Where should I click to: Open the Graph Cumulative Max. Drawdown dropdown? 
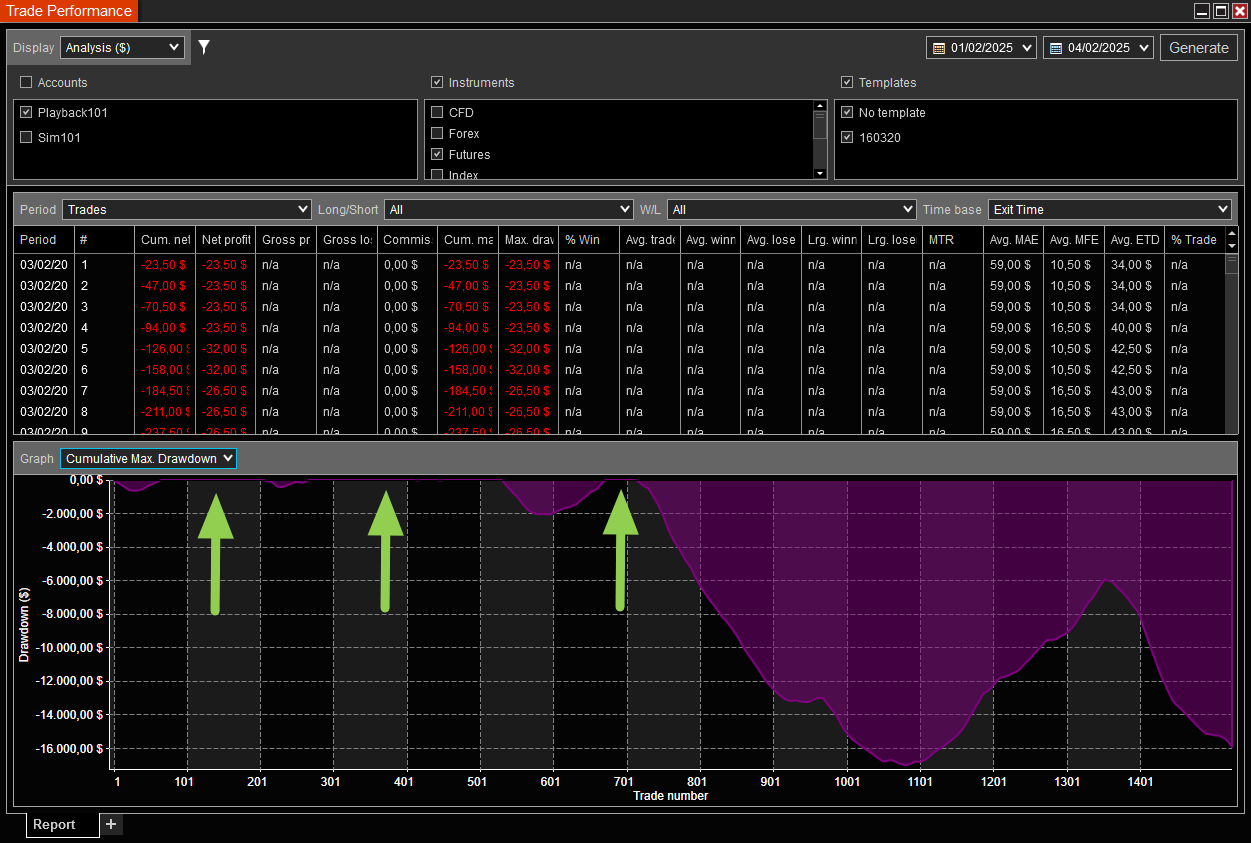point(149,459)
